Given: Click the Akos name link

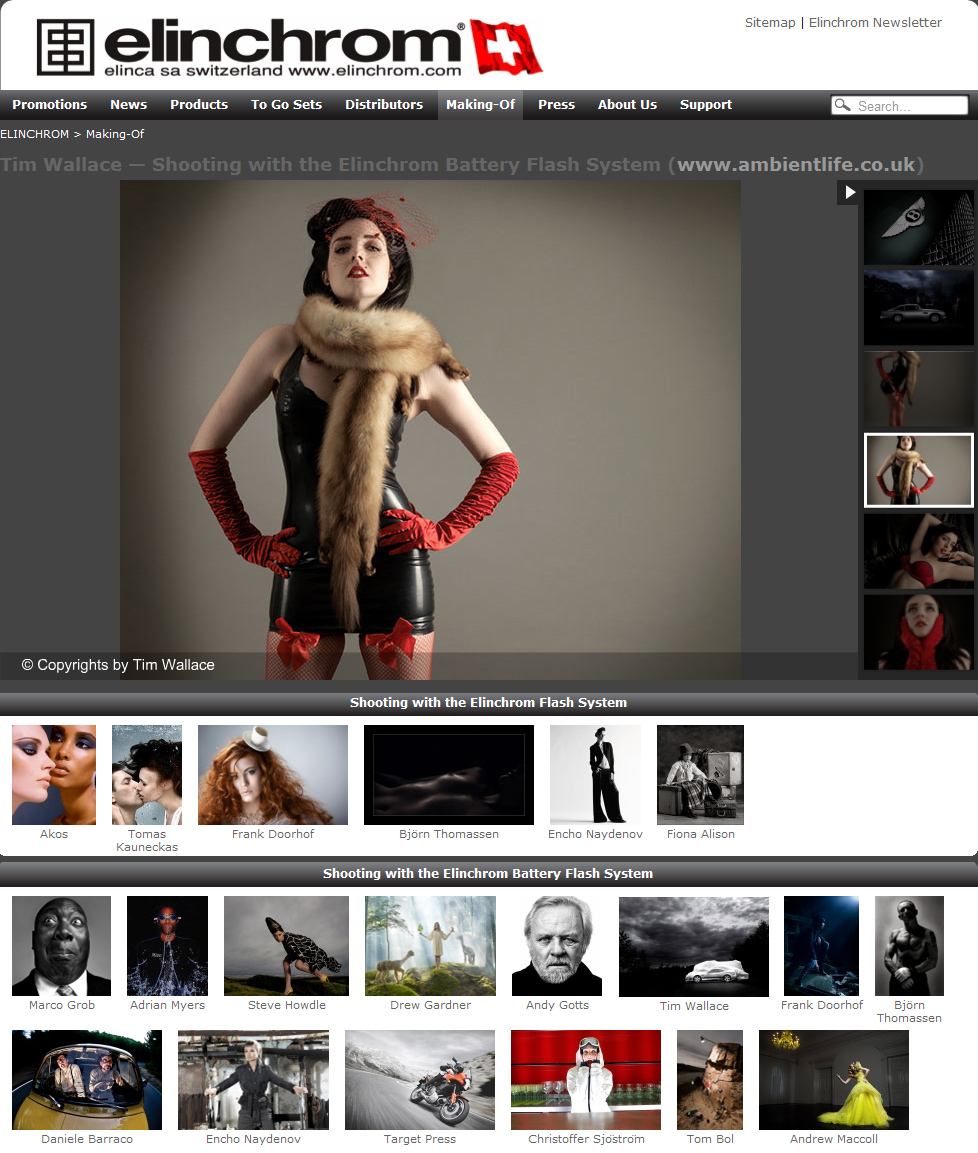Looking at the screenshot, I should [x=54, y=834].
